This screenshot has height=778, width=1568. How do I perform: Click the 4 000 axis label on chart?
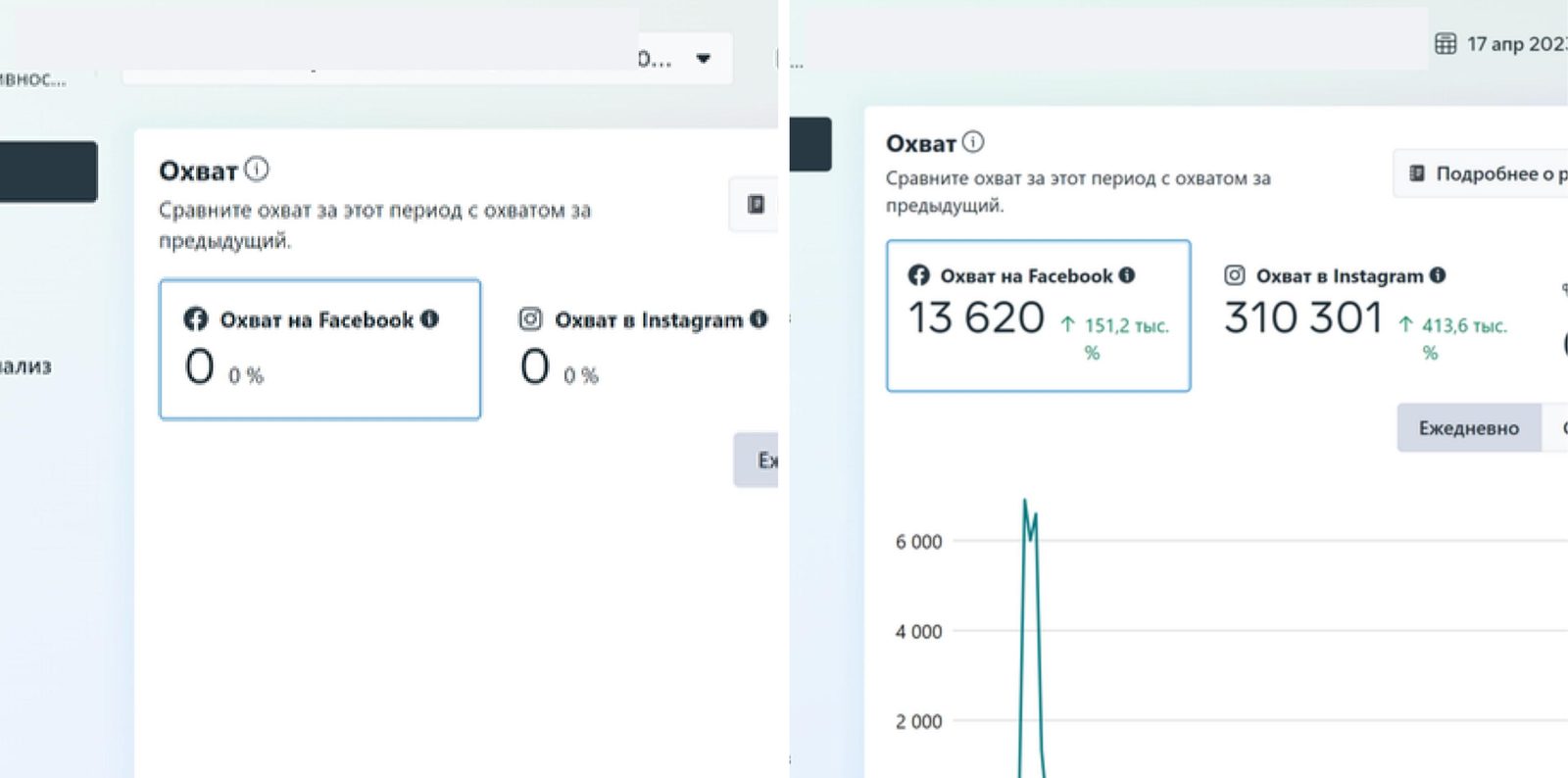tap(918, 632)
